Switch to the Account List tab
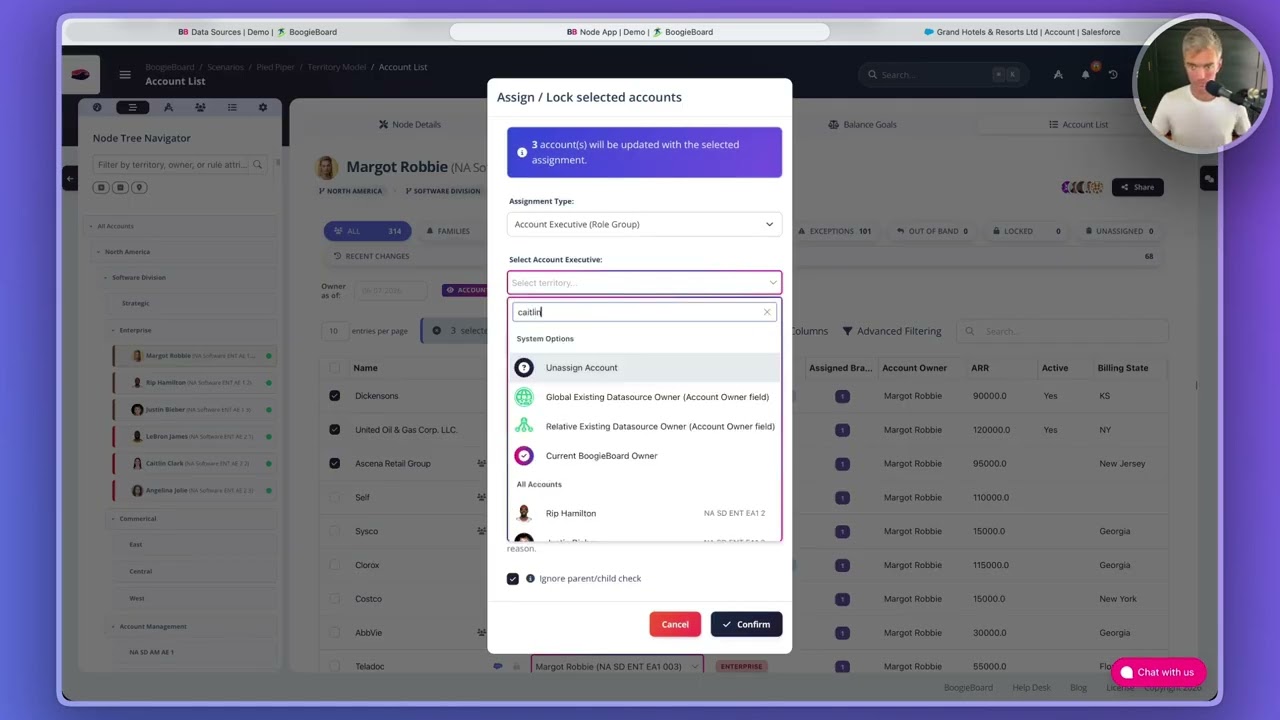 (1078, 125)
